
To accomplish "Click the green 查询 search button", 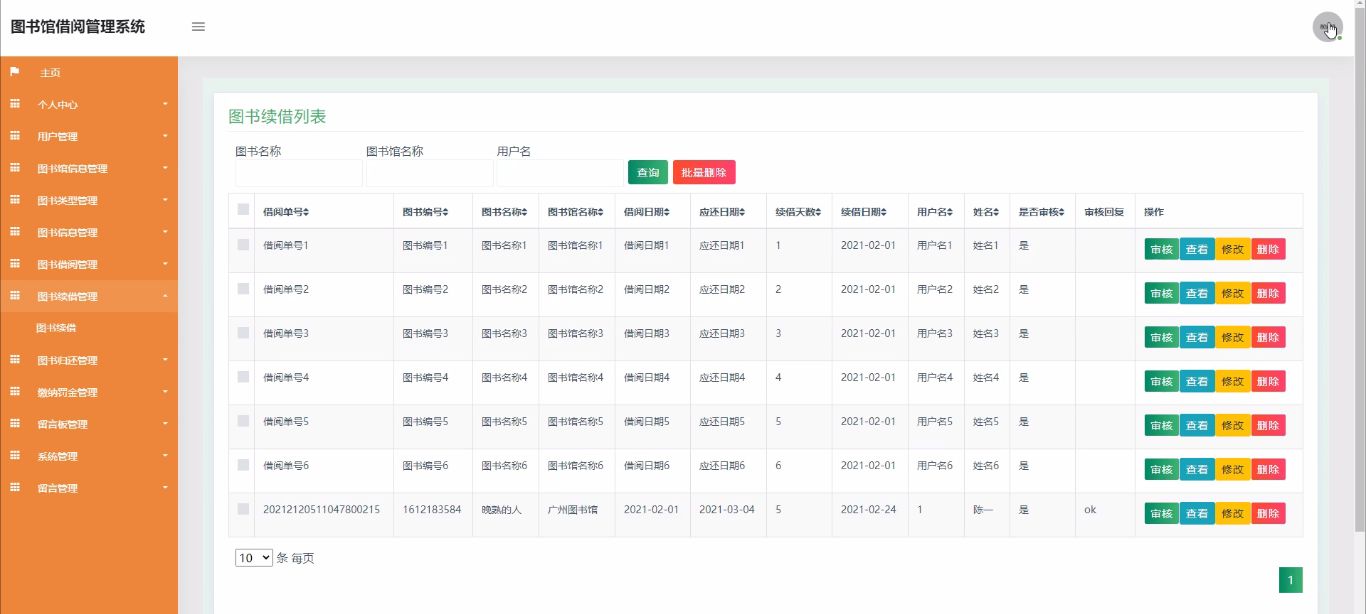I will click(x=648, y=172).
